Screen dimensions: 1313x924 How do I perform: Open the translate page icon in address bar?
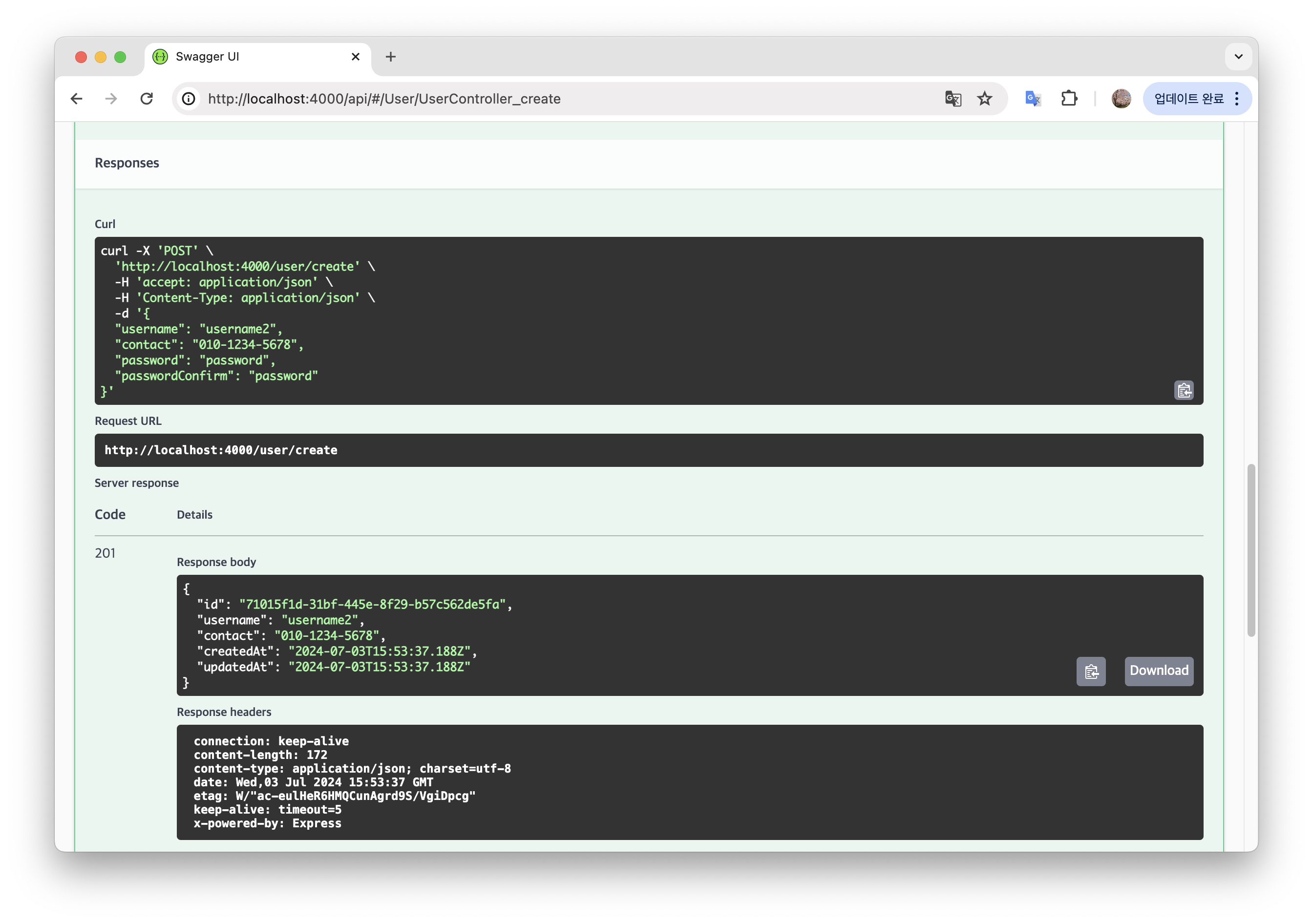(953, 99)
